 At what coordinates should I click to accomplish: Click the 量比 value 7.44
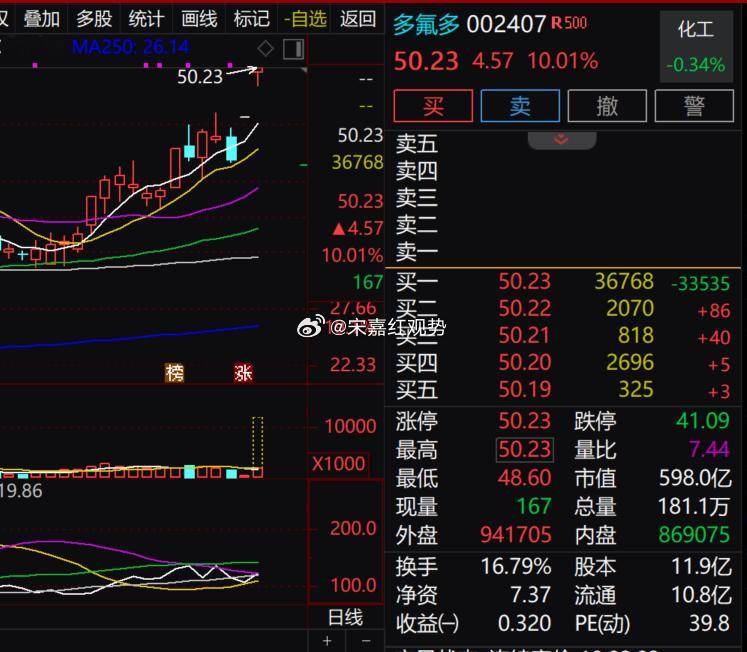[709, 449]
